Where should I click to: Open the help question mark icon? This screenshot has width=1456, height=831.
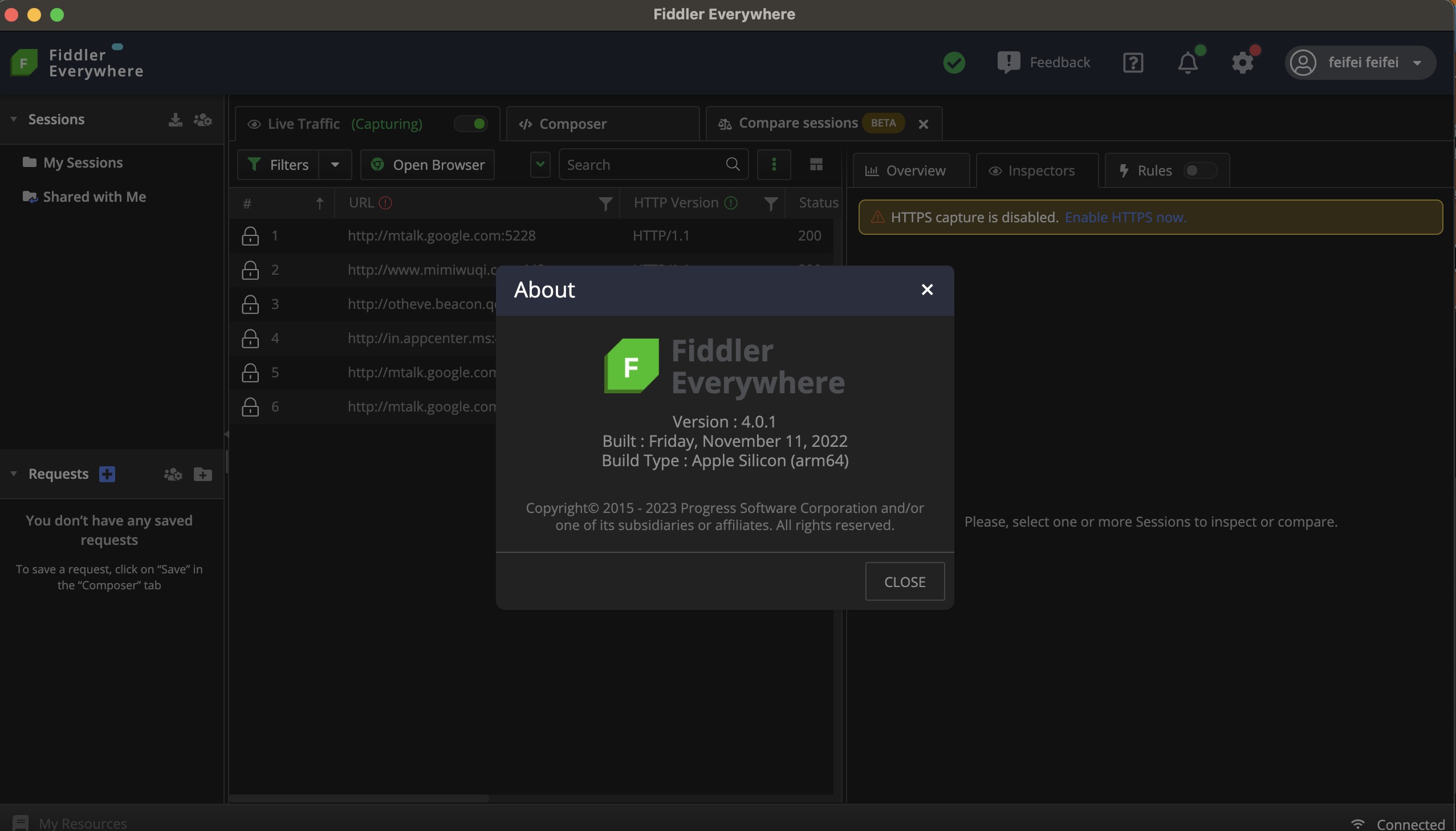pos(1132,63)
